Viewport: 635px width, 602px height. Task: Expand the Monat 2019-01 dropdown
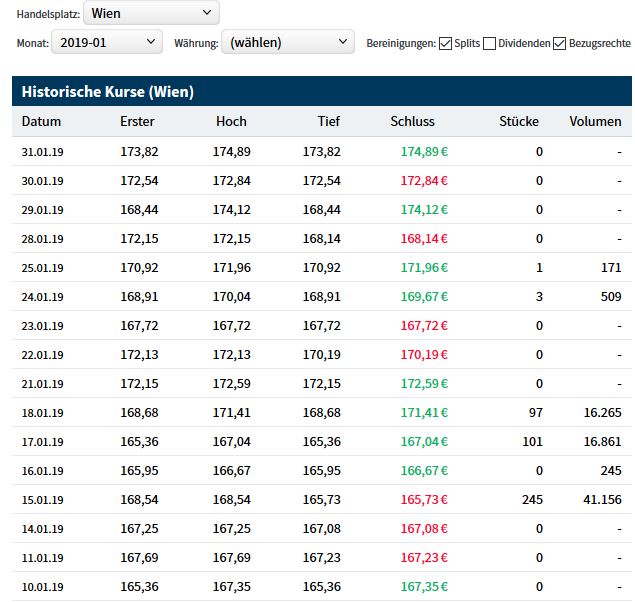tap(107, 42)
